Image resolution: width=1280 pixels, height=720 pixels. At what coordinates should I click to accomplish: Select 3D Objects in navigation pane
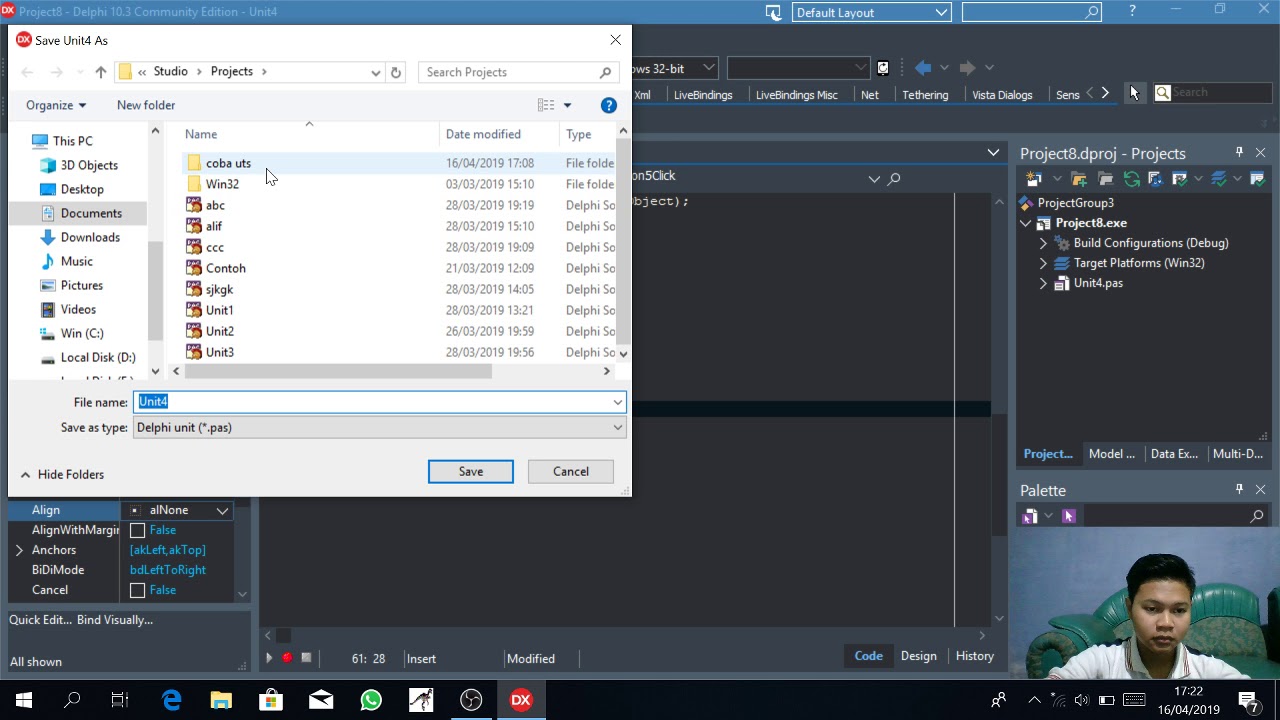[x=89, y=165]
